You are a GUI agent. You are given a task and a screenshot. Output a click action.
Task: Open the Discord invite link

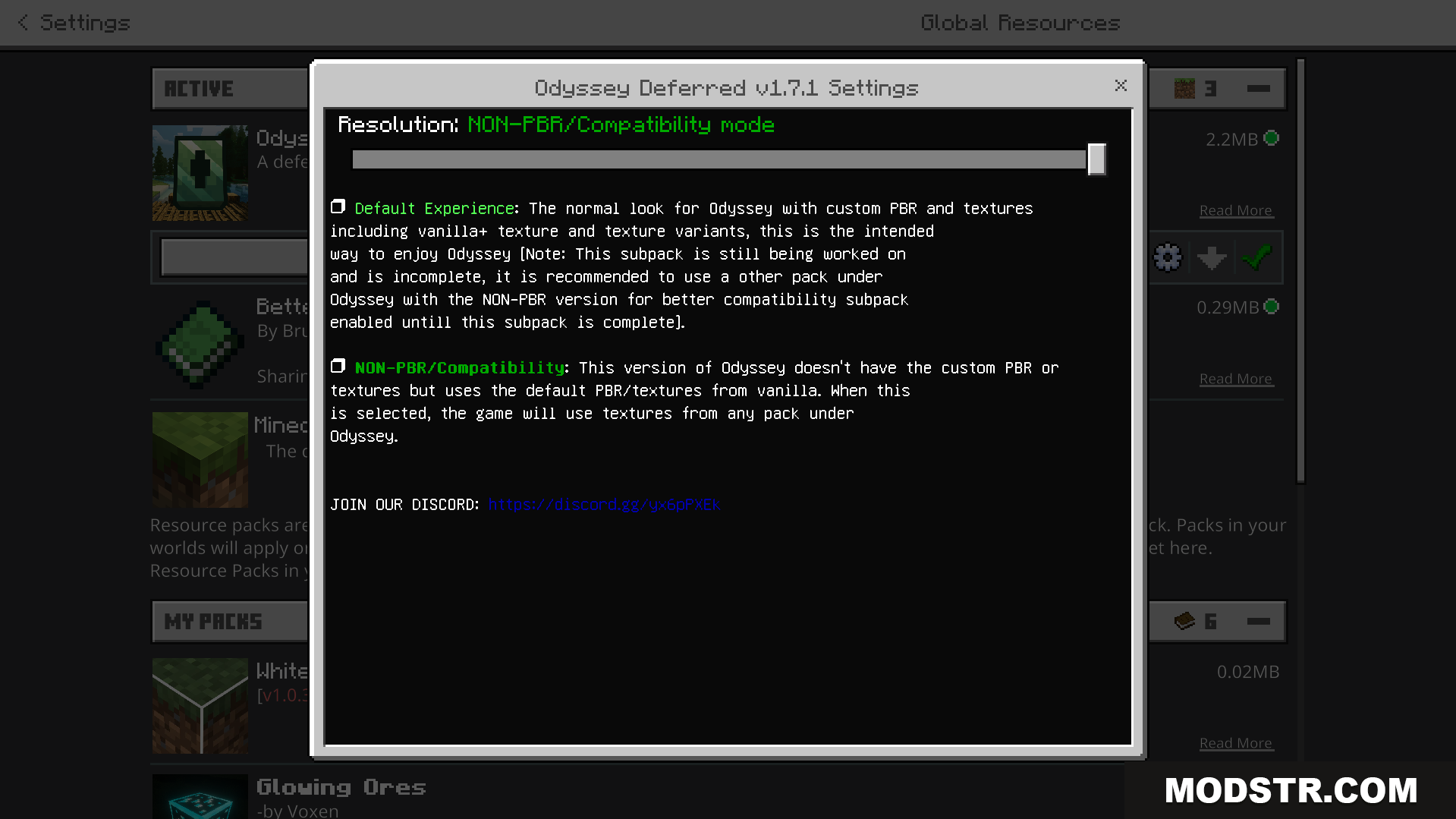604,505
